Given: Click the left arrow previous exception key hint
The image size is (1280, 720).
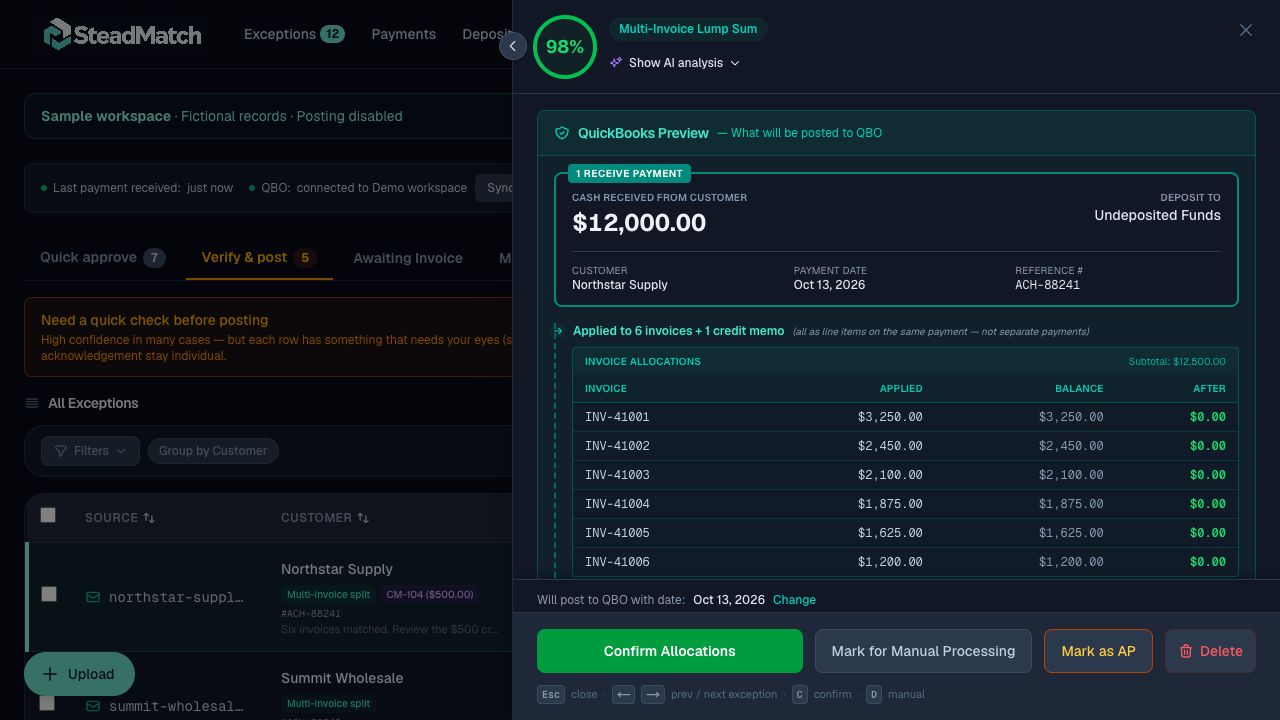Looking at the screenshot, I should tap(623, 694).
